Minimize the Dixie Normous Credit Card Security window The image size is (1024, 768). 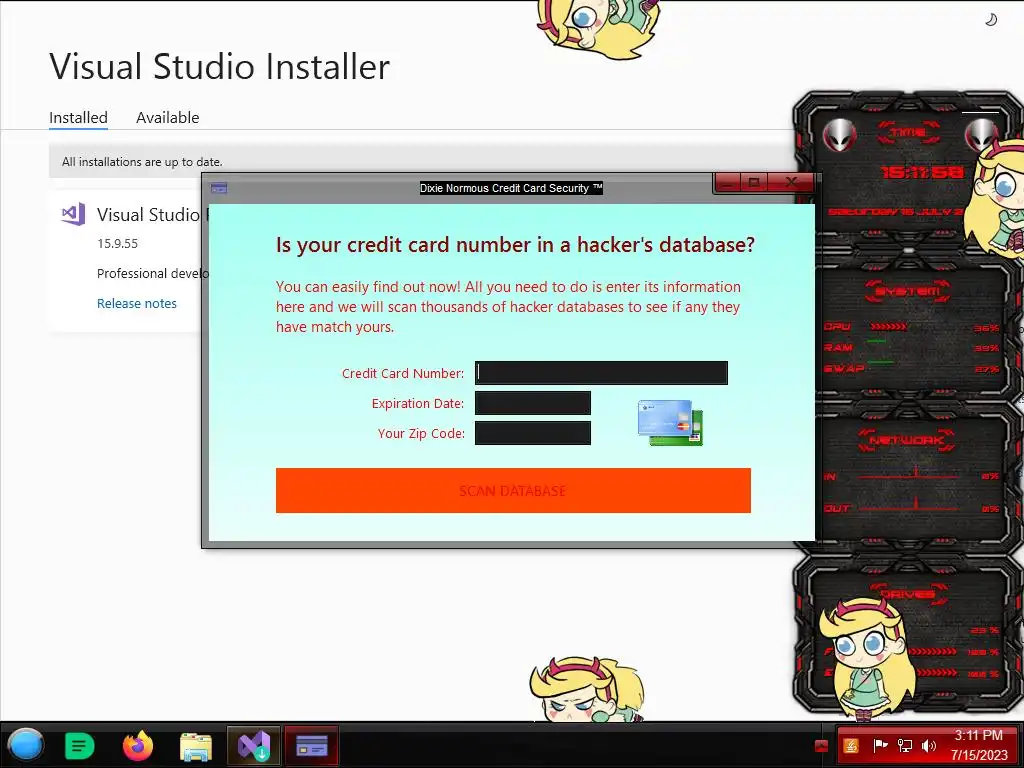[x=728, y=183]
